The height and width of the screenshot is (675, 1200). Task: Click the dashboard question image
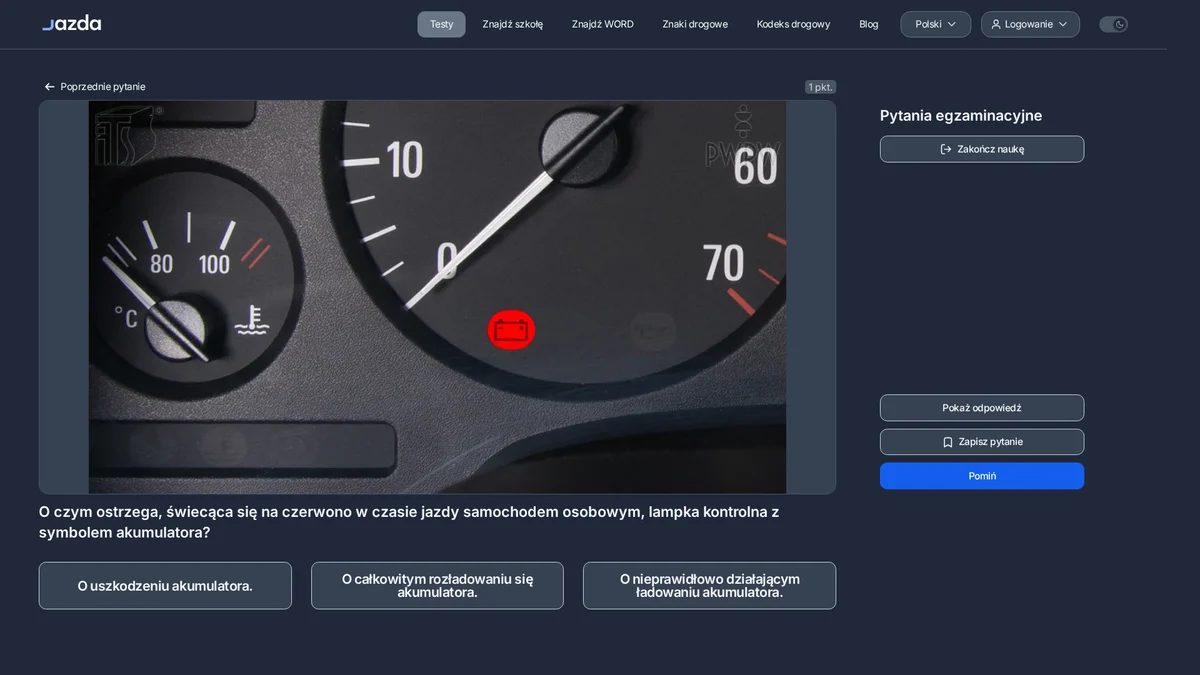[437, 297]
